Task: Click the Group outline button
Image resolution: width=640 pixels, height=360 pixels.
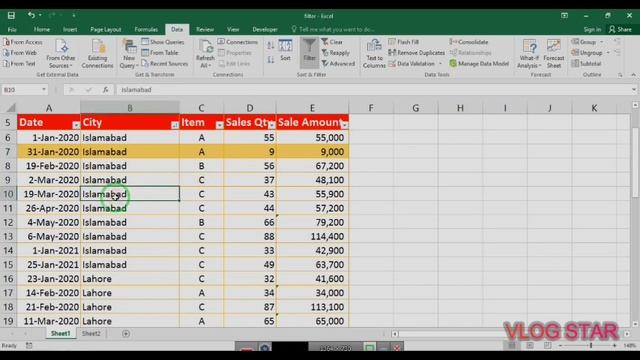Action: click(x=584, y=42)
